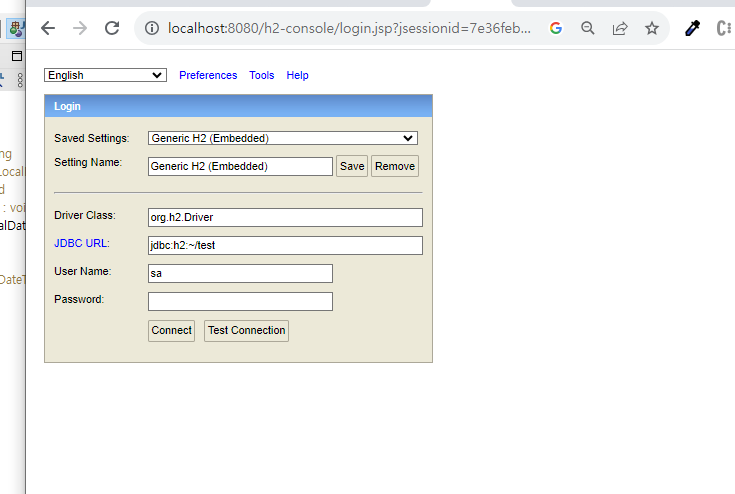Focus the Setting Name field
Image resolution: width=735 pixels, height=494 pixels.
pos(240,166)
